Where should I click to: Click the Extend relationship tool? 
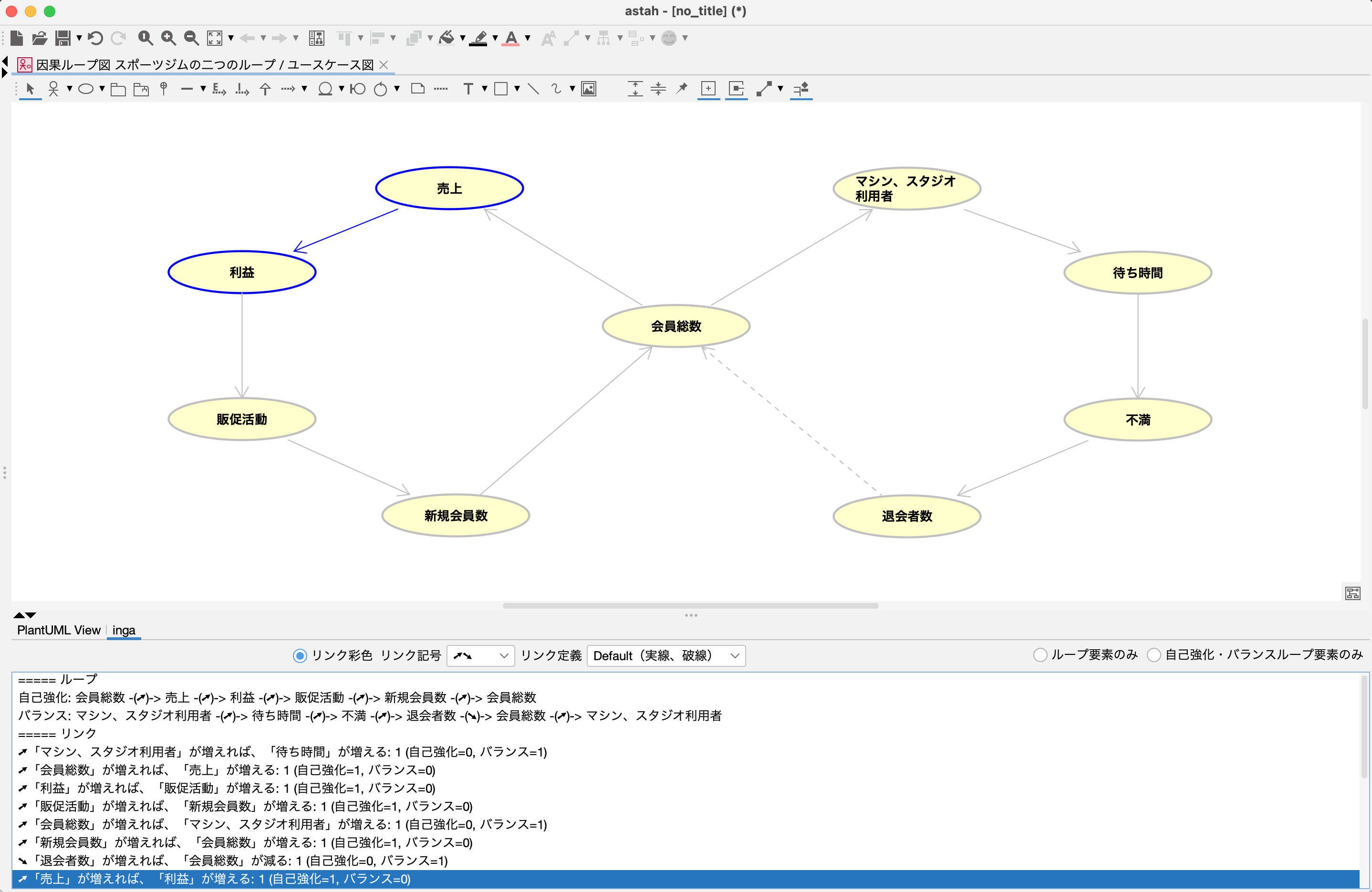[219, 89]
